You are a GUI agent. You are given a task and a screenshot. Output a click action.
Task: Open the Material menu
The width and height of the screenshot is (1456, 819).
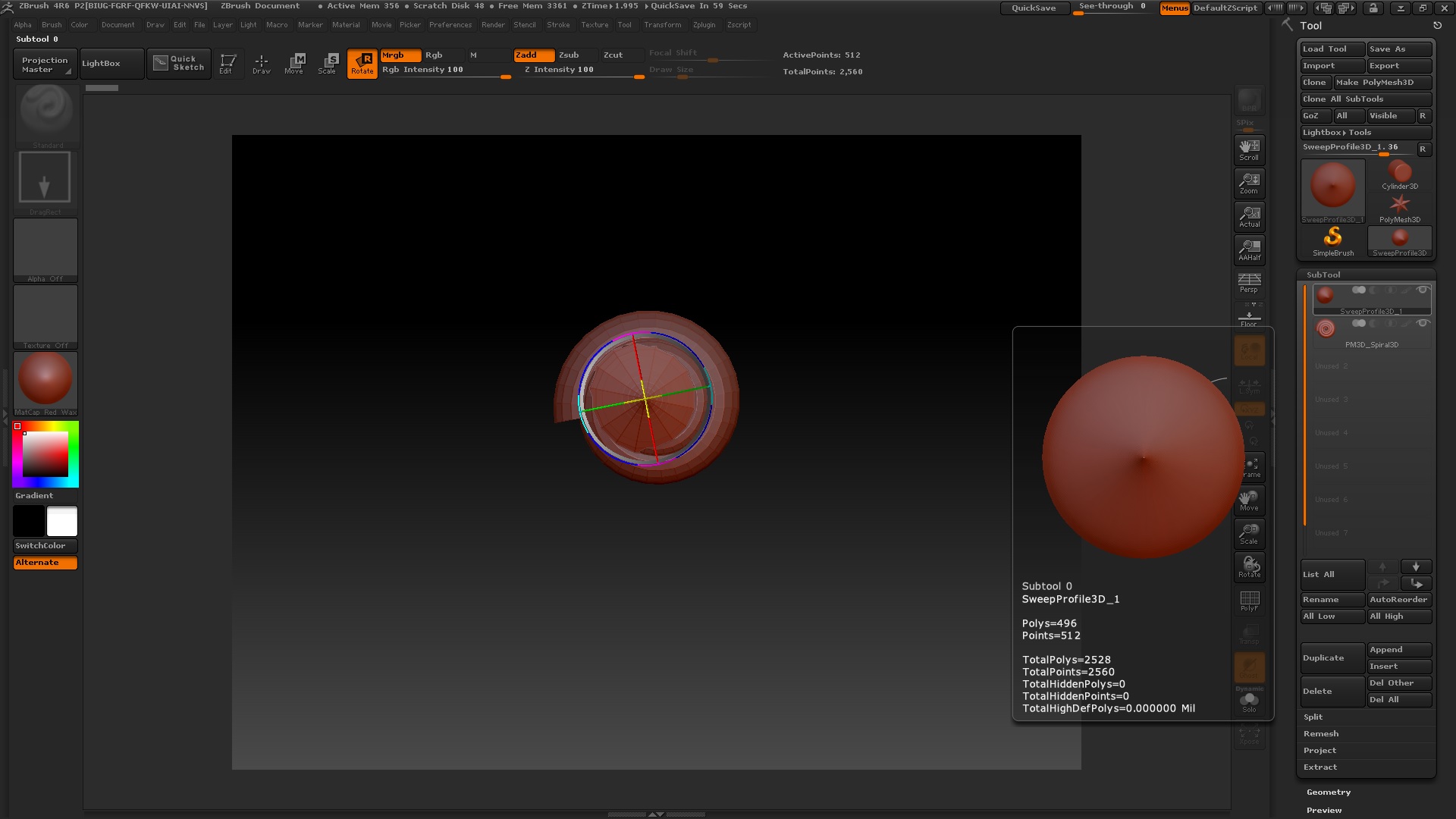(x=346, y=25)
